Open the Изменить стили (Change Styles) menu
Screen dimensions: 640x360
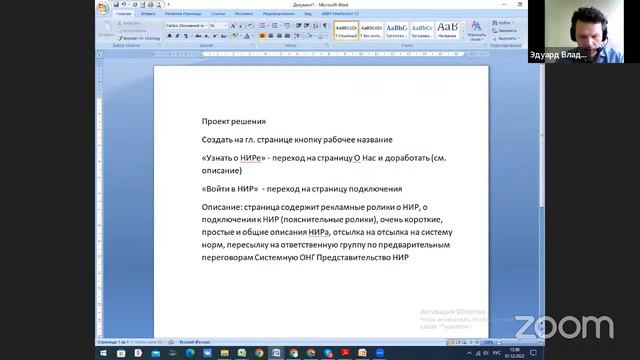pyautogui.click(x=476, y=31)
